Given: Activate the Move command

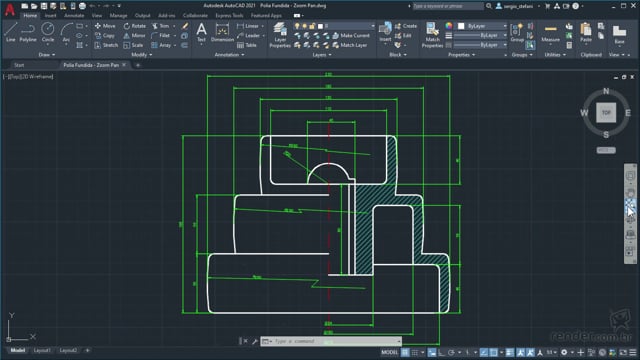Looking at the screenshot, I should (x=105, y=26).
